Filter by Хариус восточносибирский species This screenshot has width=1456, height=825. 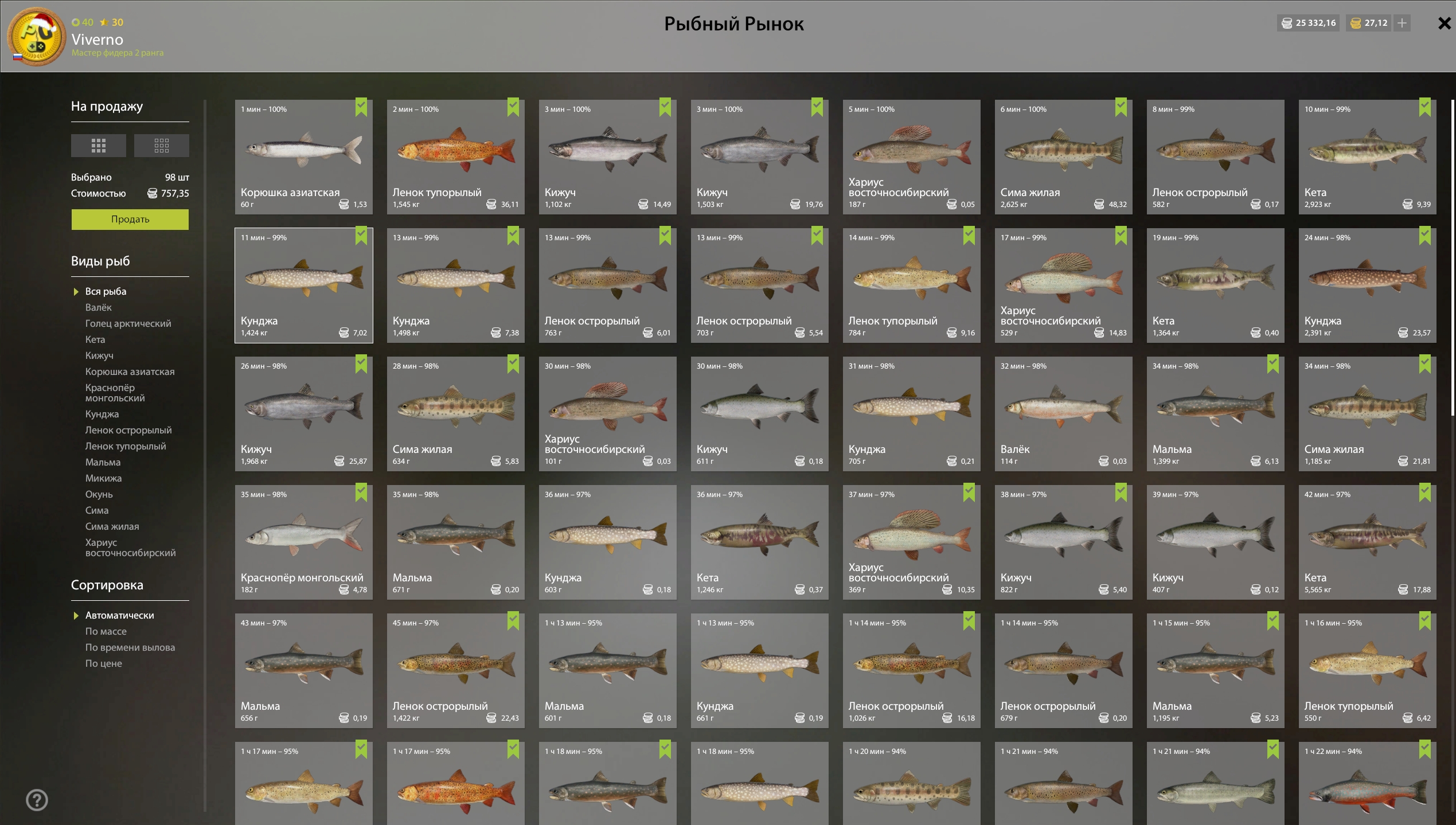pyautogui.click(x=131, y=548)
